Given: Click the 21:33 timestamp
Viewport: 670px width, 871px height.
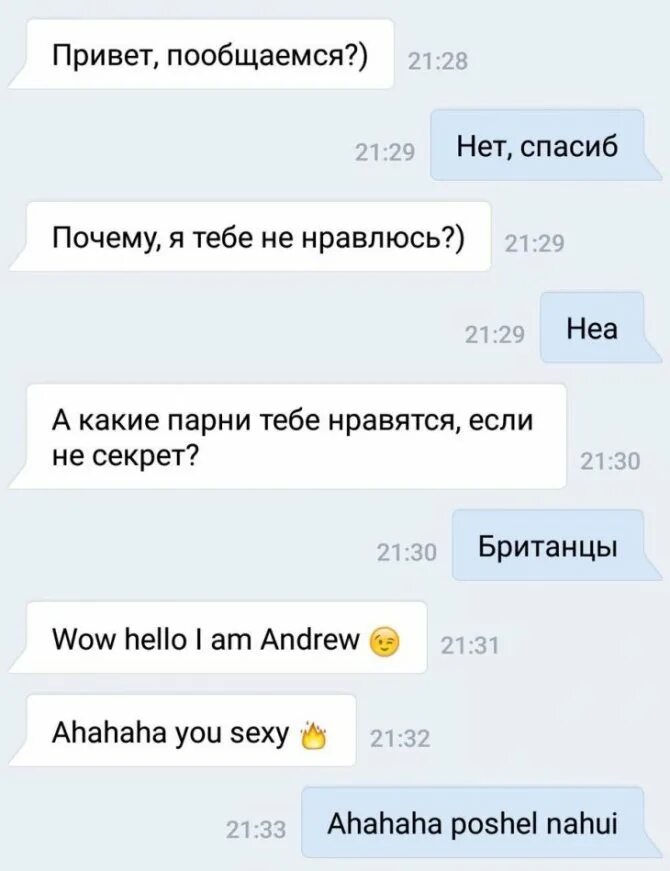Looking at the screenshot, I should pos(256,830).
